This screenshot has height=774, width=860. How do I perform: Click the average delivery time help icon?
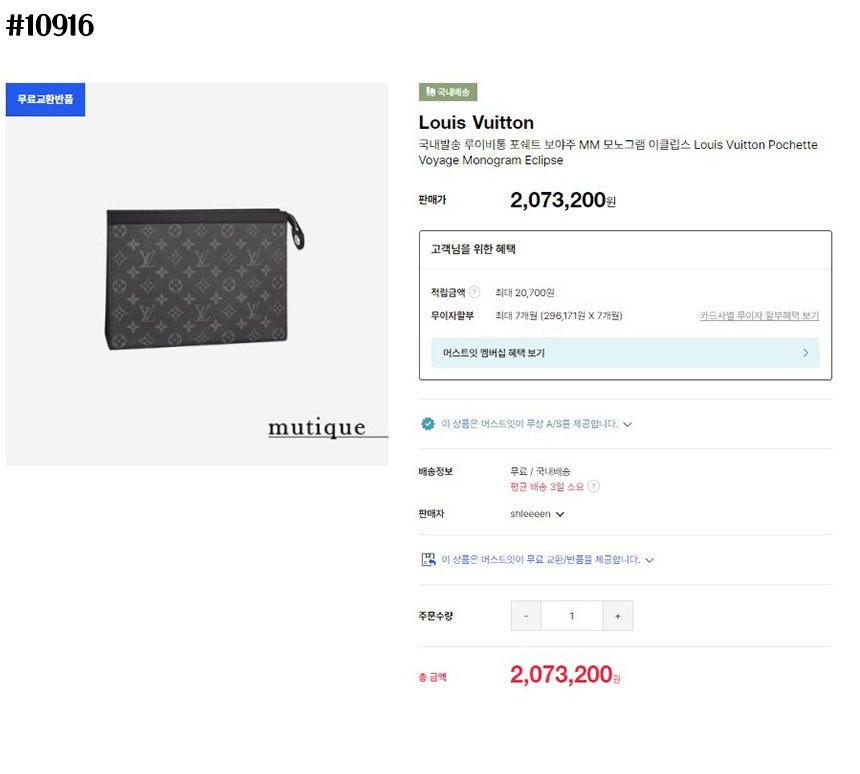pos(594,487)
